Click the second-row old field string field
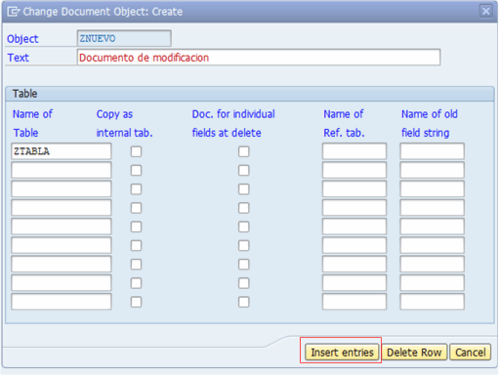Image resolution: width=500 pixels, height=375 pixels. coord(432,170)
